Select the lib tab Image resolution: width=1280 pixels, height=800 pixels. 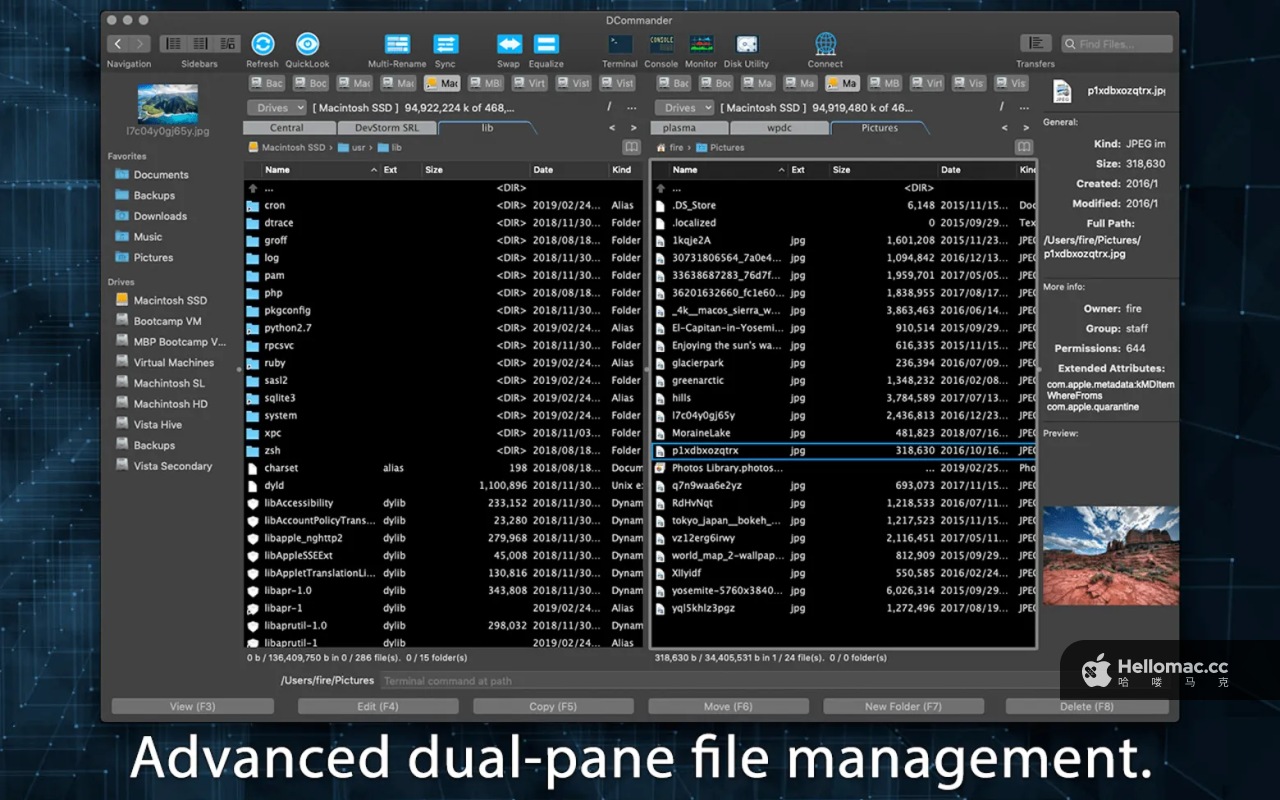487,128
